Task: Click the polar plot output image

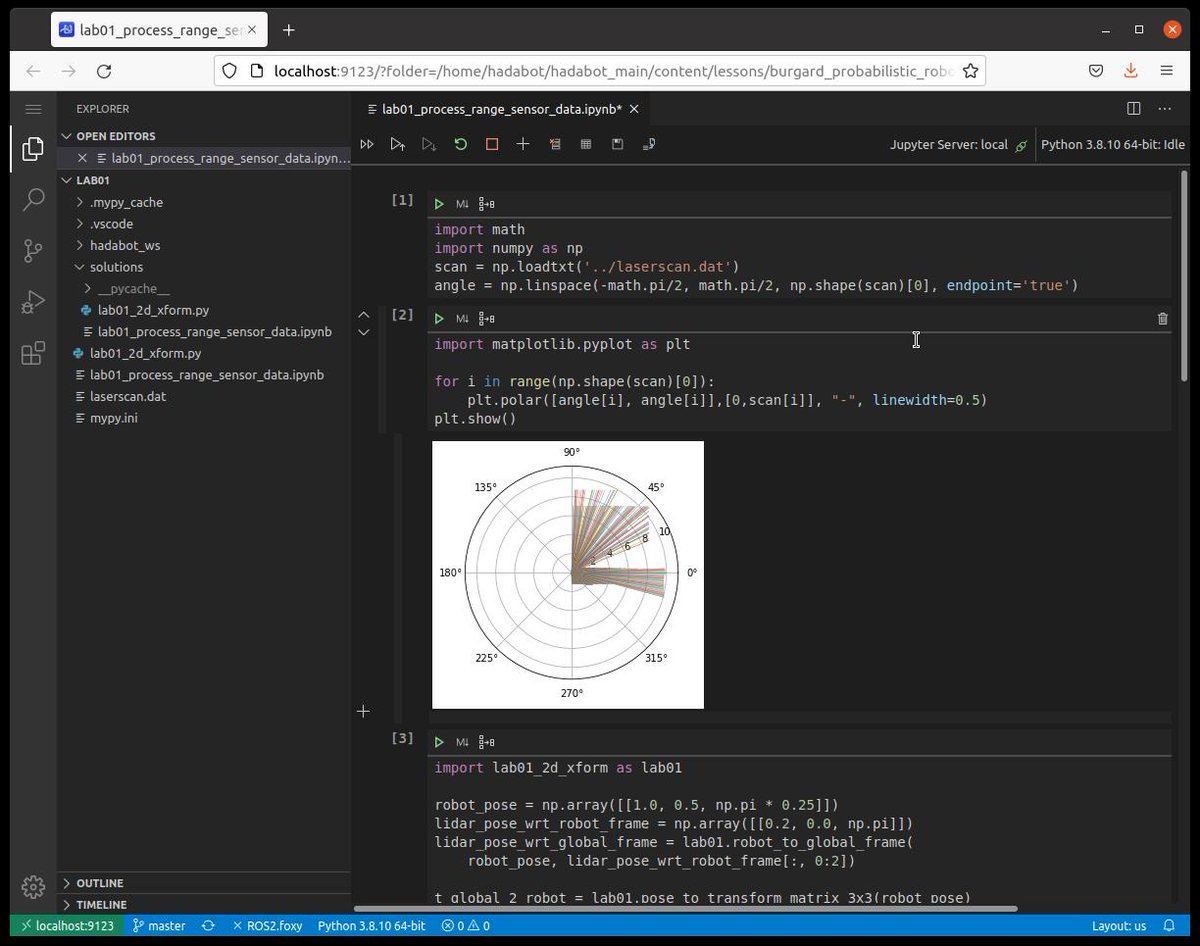Action: pyautogui.click(x=568, y=575)
